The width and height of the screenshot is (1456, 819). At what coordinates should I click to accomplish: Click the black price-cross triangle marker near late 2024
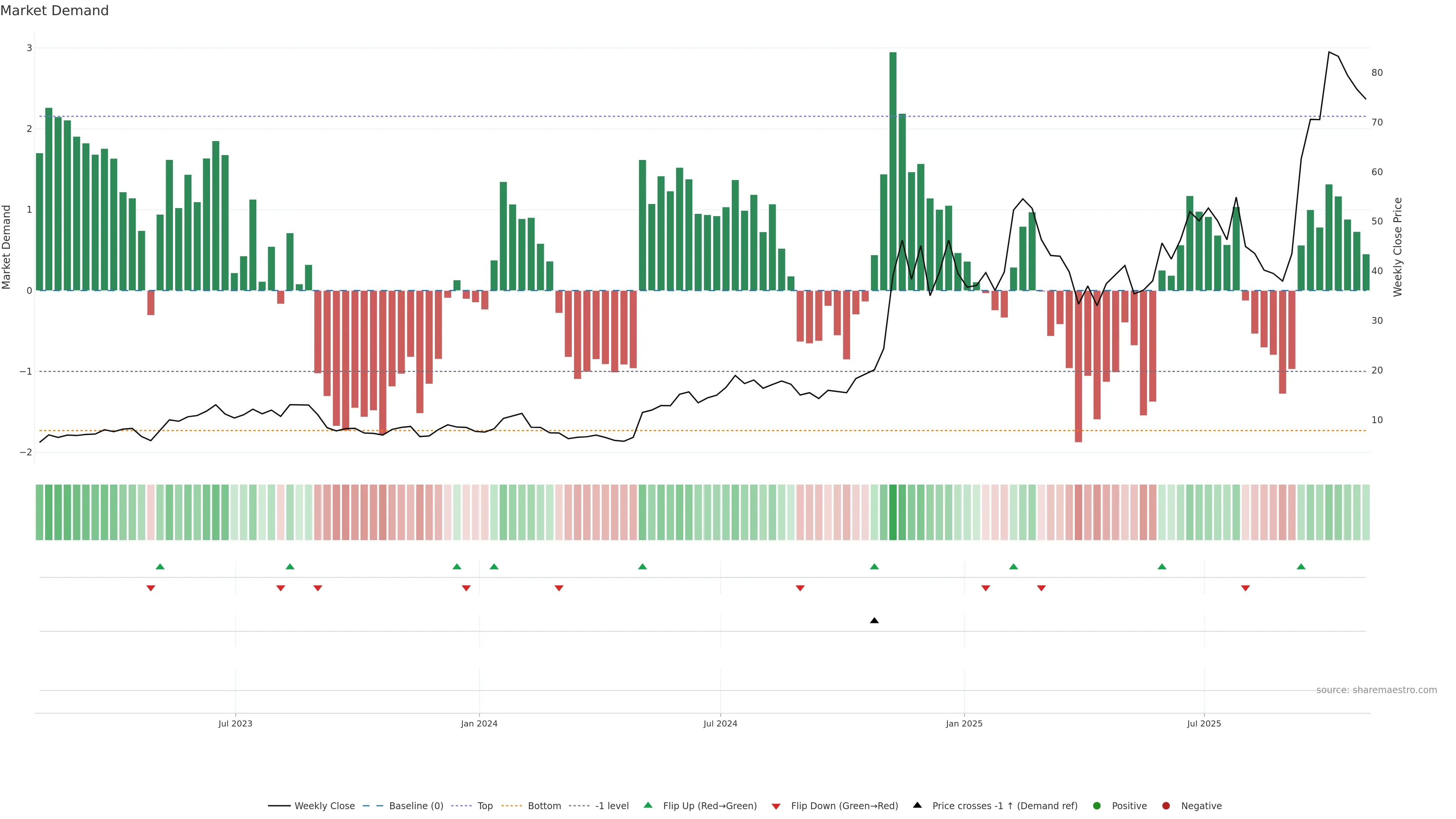[874, 621]
